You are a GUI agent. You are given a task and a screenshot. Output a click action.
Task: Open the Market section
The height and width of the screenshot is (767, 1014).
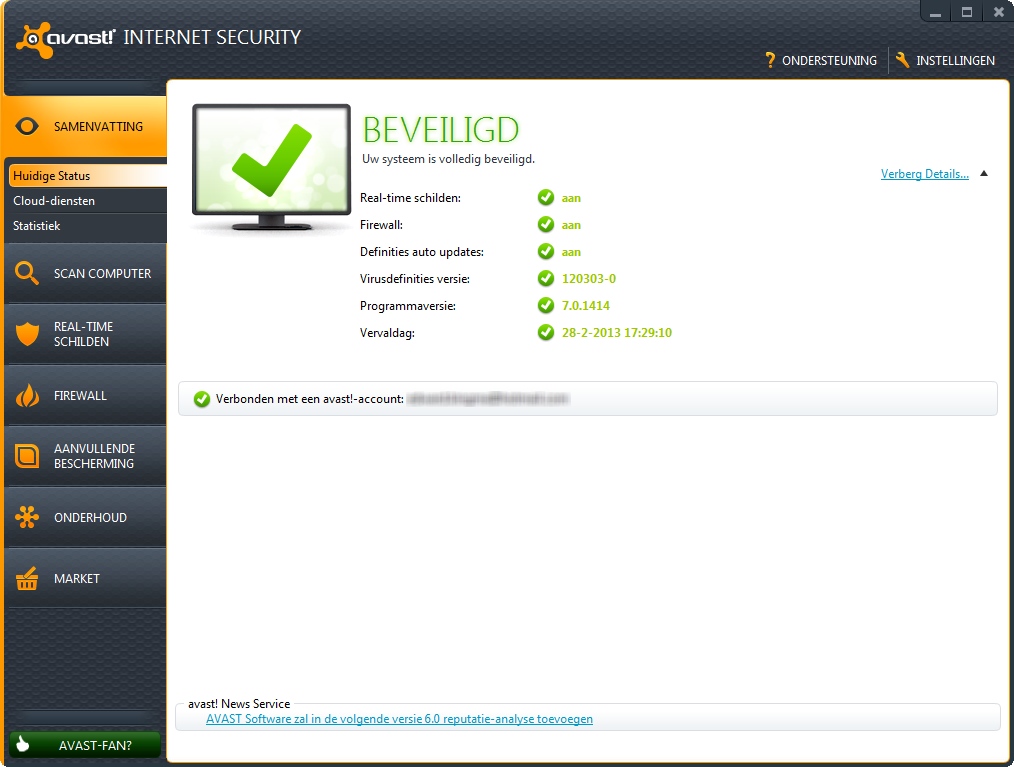tap(85, 578)
